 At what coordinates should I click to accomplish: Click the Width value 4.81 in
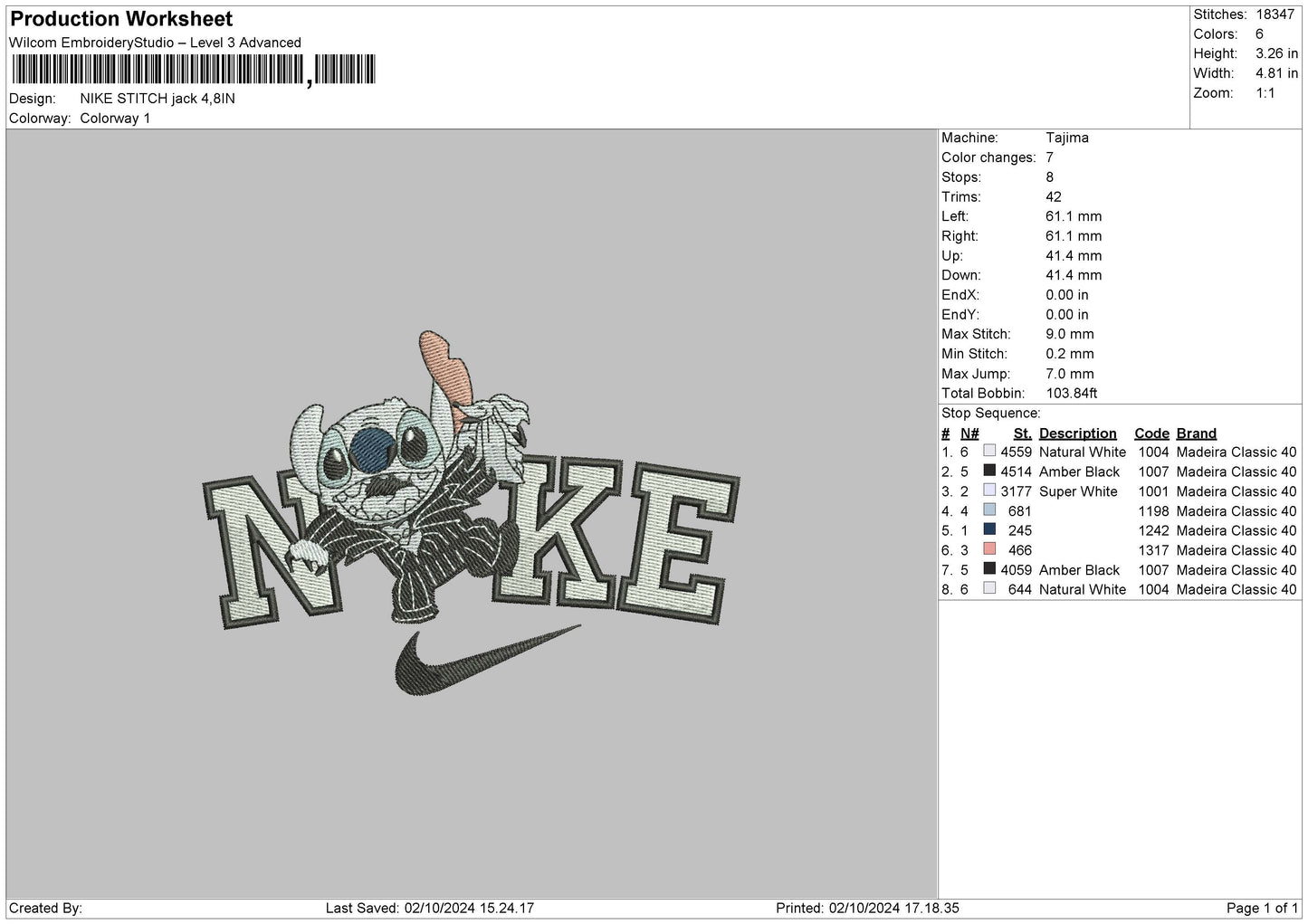tap(1276, 73)
